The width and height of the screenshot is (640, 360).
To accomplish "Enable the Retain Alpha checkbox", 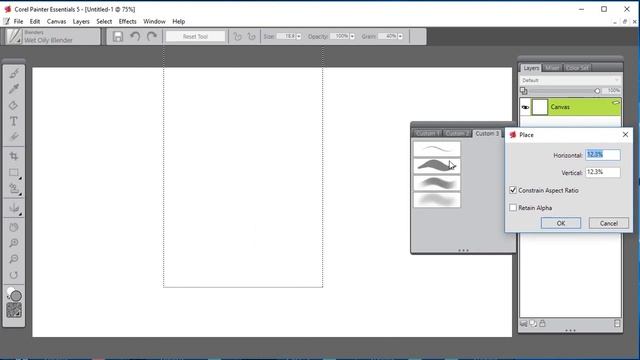I will click(x=513, y=208).
